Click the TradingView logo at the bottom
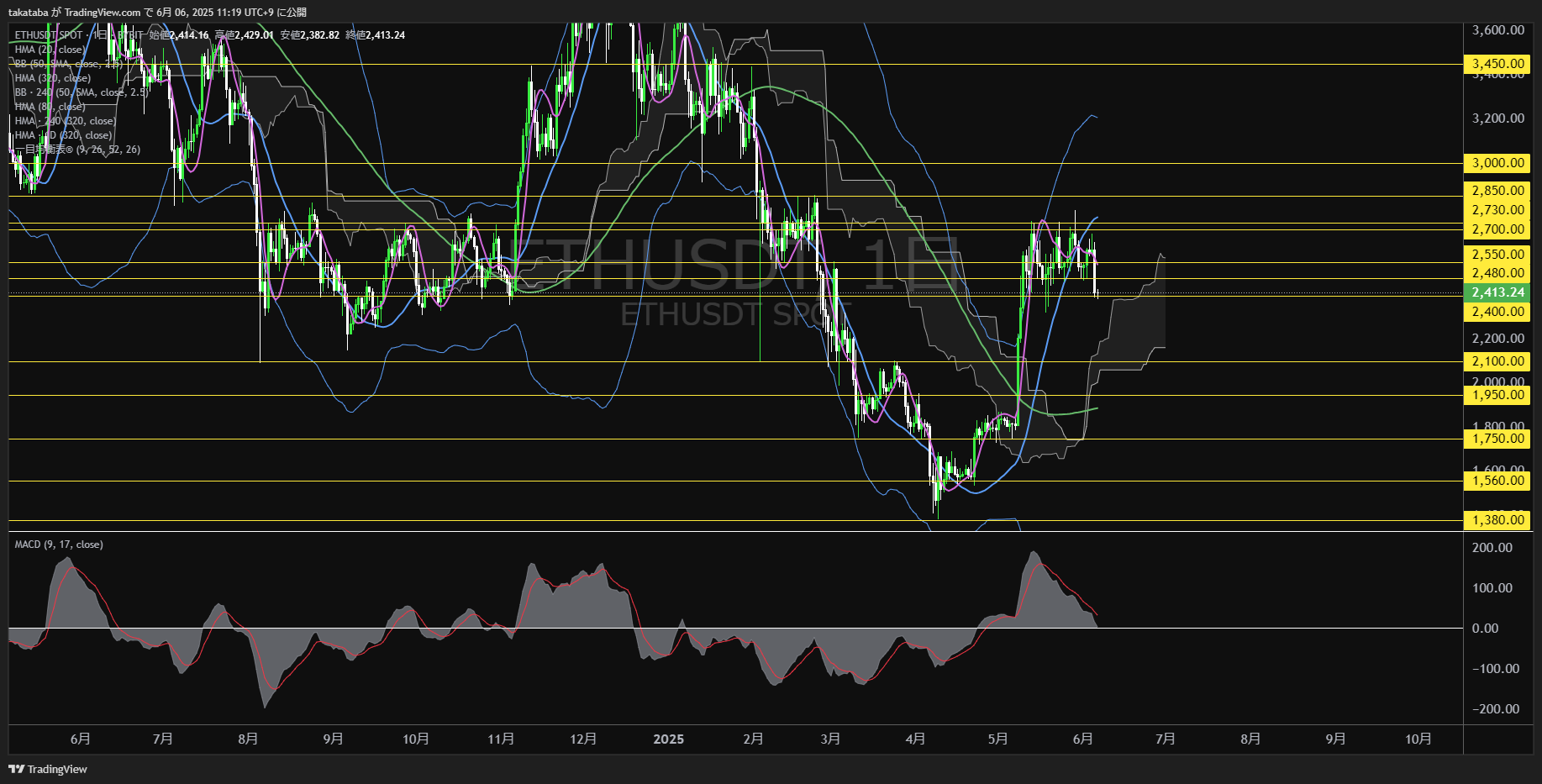The width and height of the screenshot is (1542, 784). pyautogui.click(x=48, y=769)
